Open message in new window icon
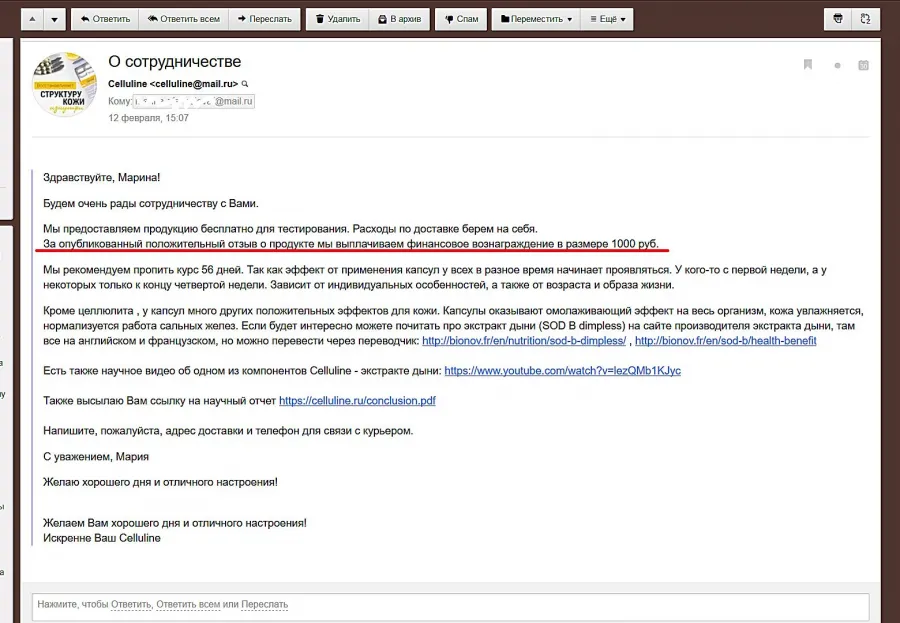900x623 pixels. coord(866,19)
